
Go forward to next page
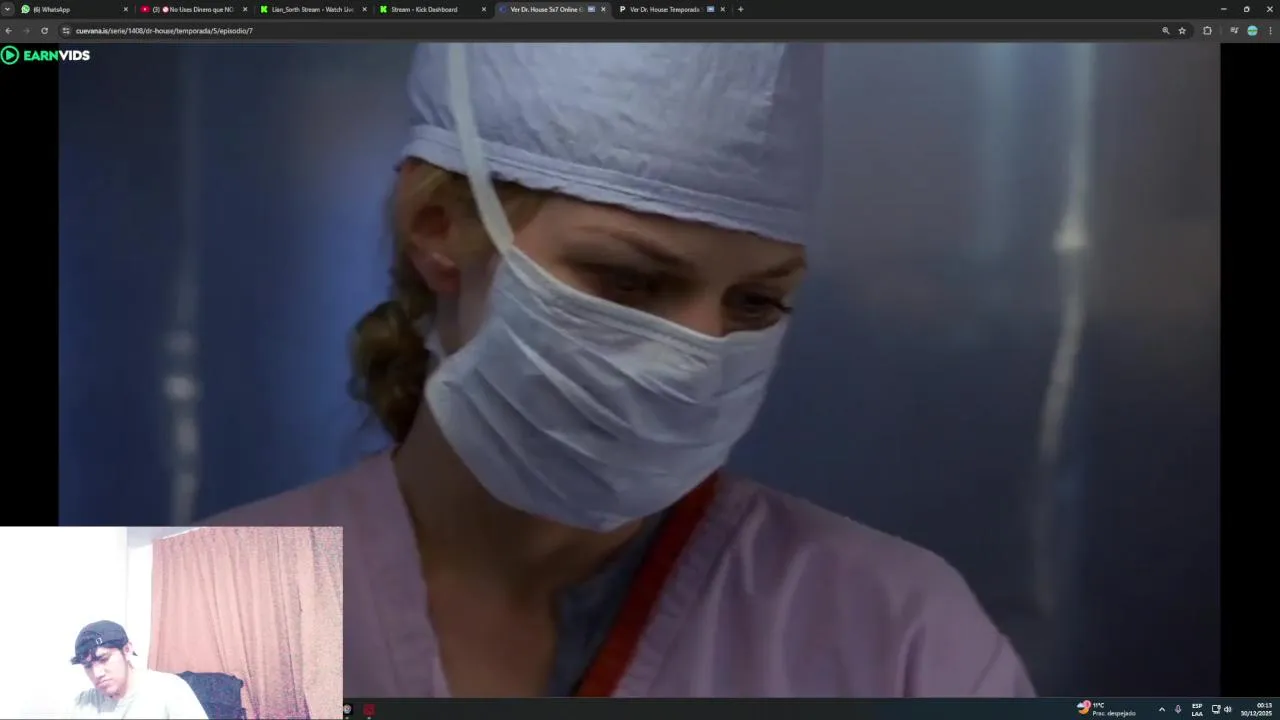(26, 31)
